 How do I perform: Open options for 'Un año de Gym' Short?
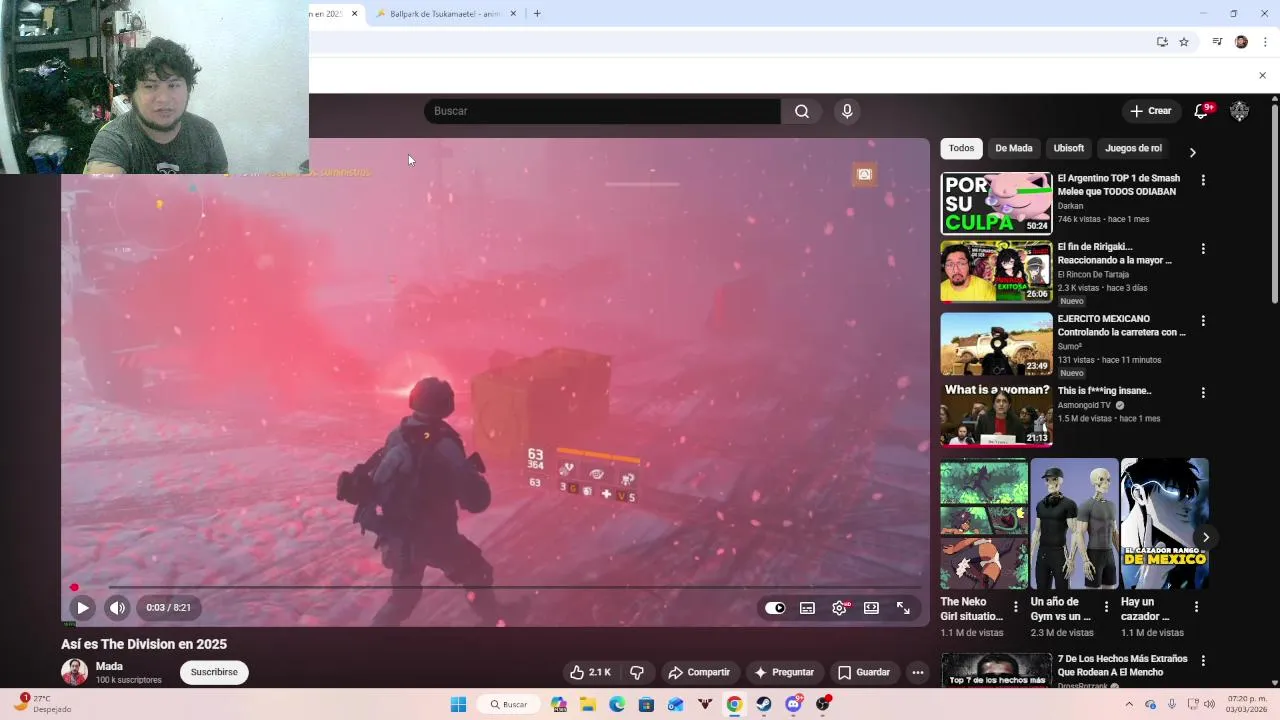(x=1106, y=607)
